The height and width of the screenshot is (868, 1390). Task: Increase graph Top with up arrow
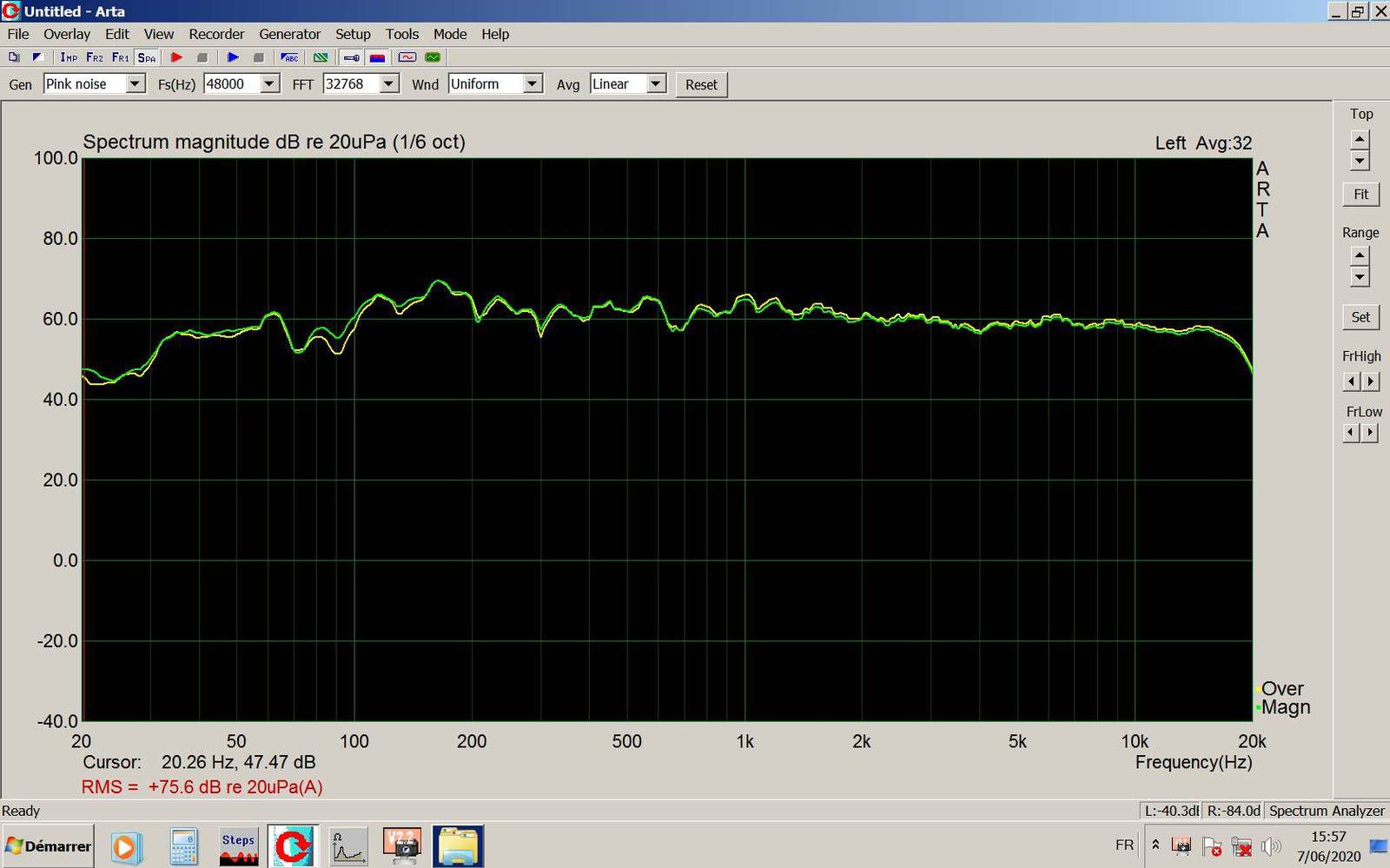(1360, 139)
